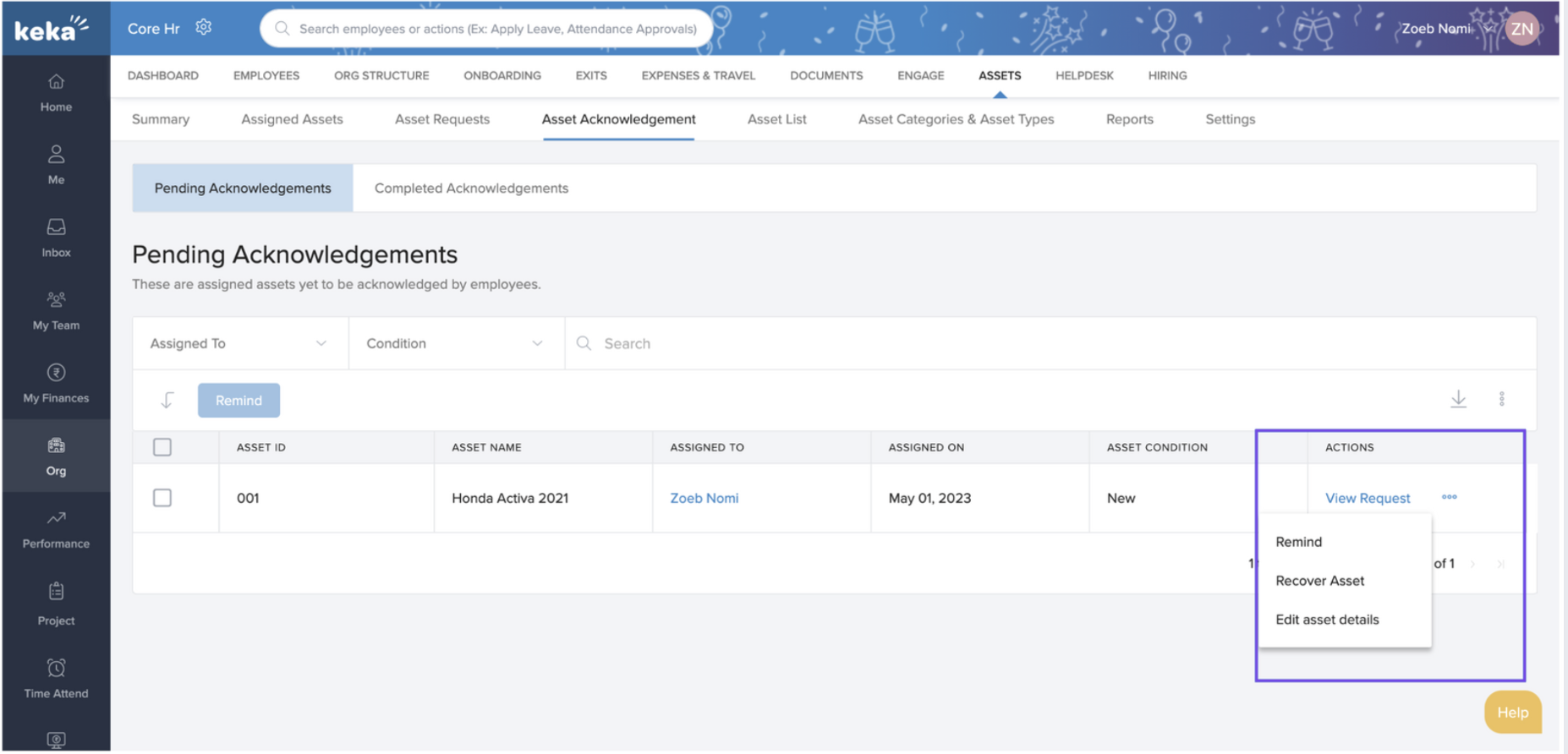
Task: Click the horizontal ellipsis for asset 001
Action: click(1449, 497)
